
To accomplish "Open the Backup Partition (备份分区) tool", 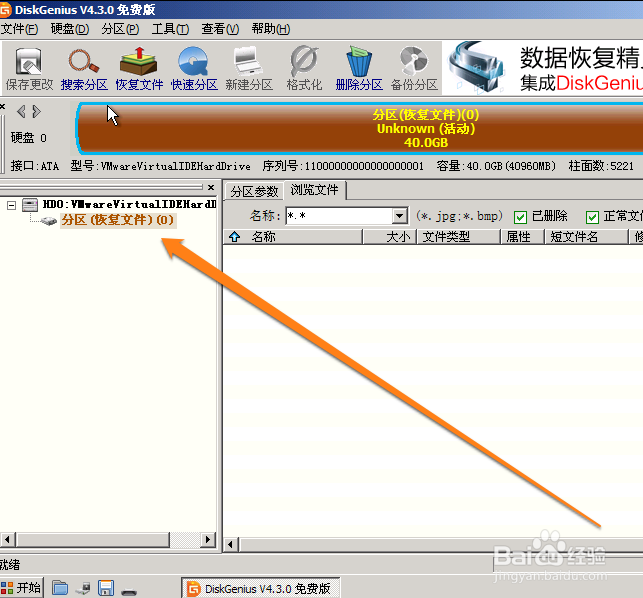I will click(x=414, y=68).
